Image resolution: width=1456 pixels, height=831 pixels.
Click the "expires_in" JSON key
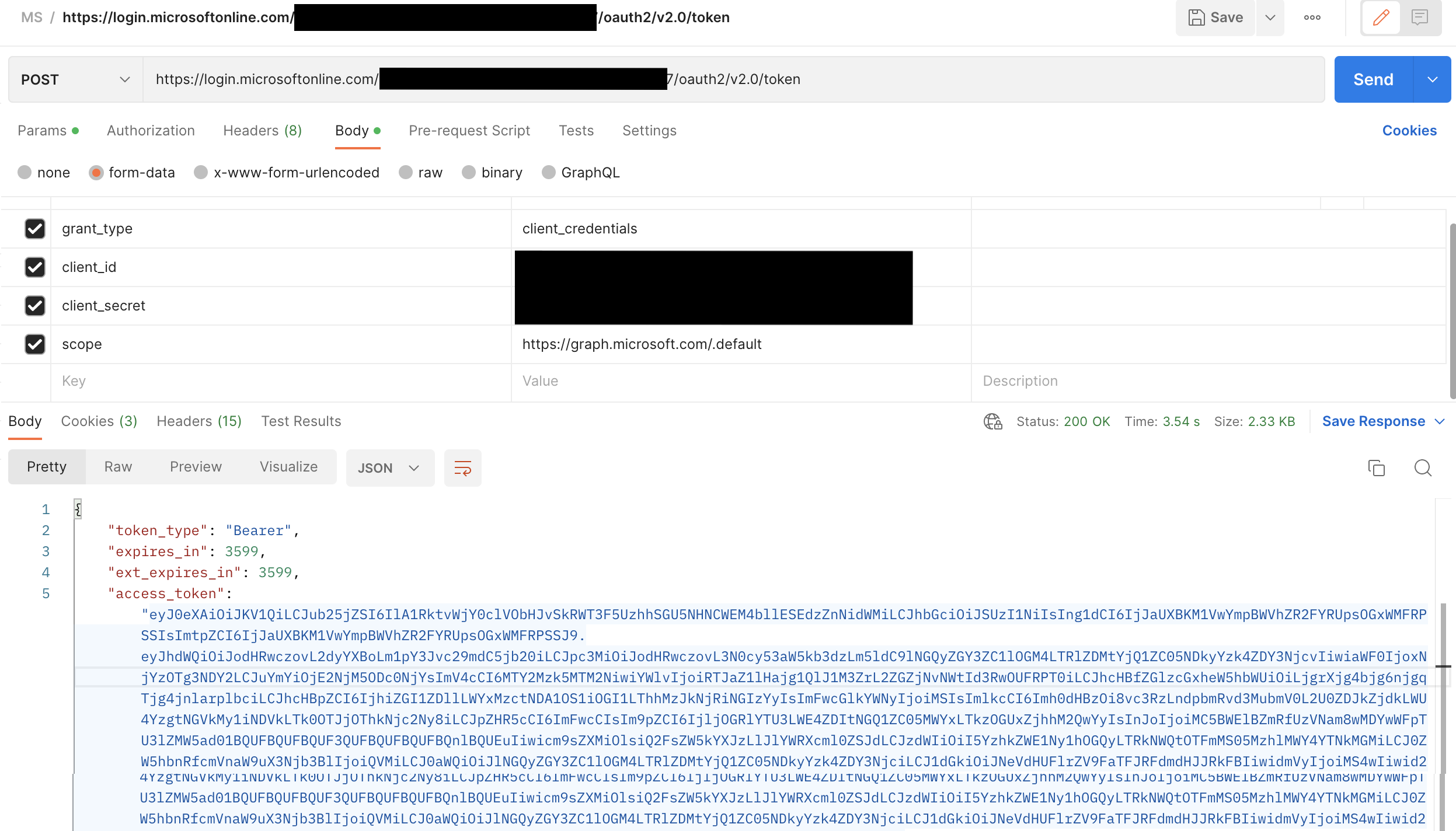[158, 551]
